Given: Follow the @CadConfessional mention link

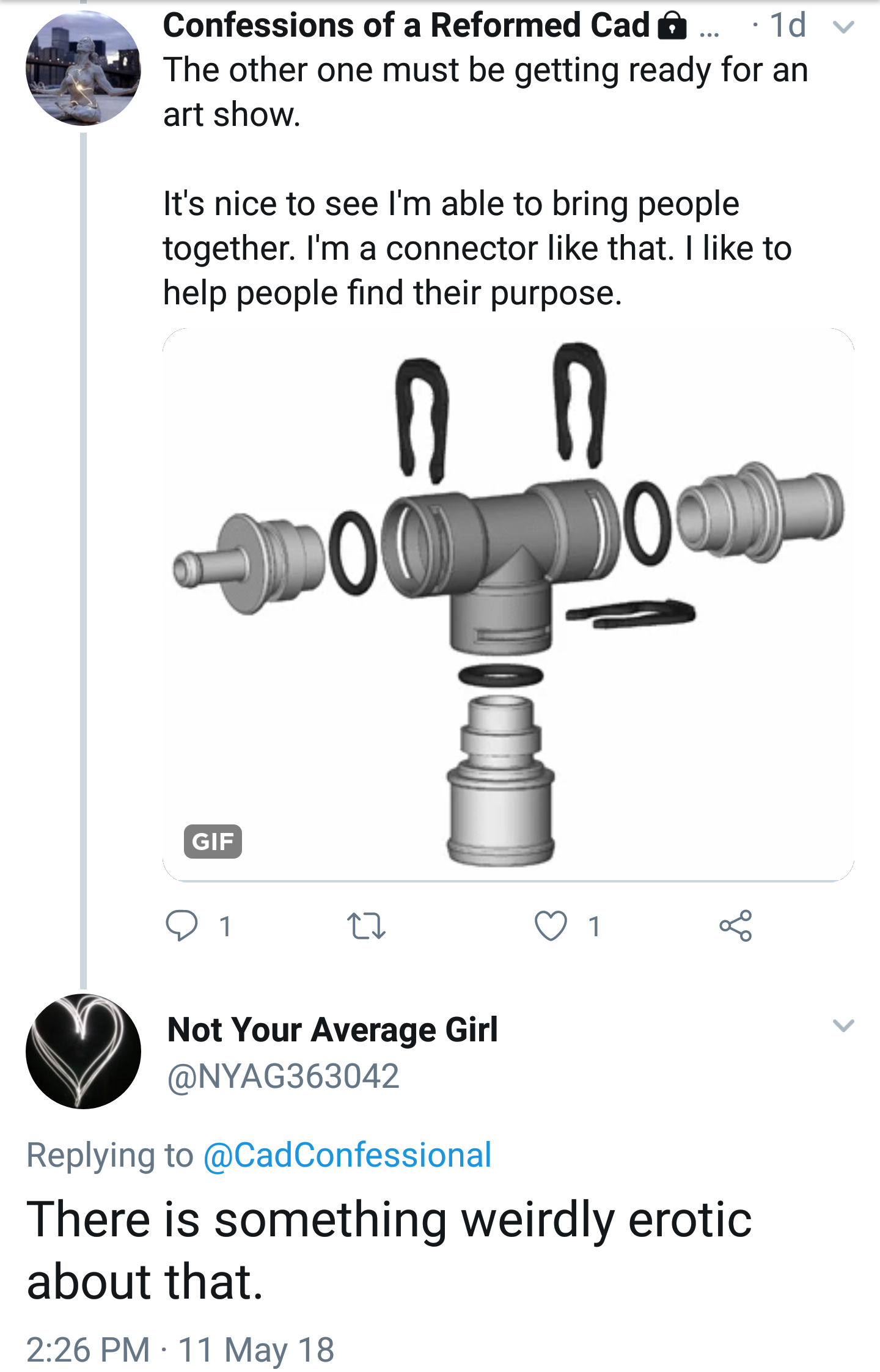Looking at the screenshot, I should 347,1155.
